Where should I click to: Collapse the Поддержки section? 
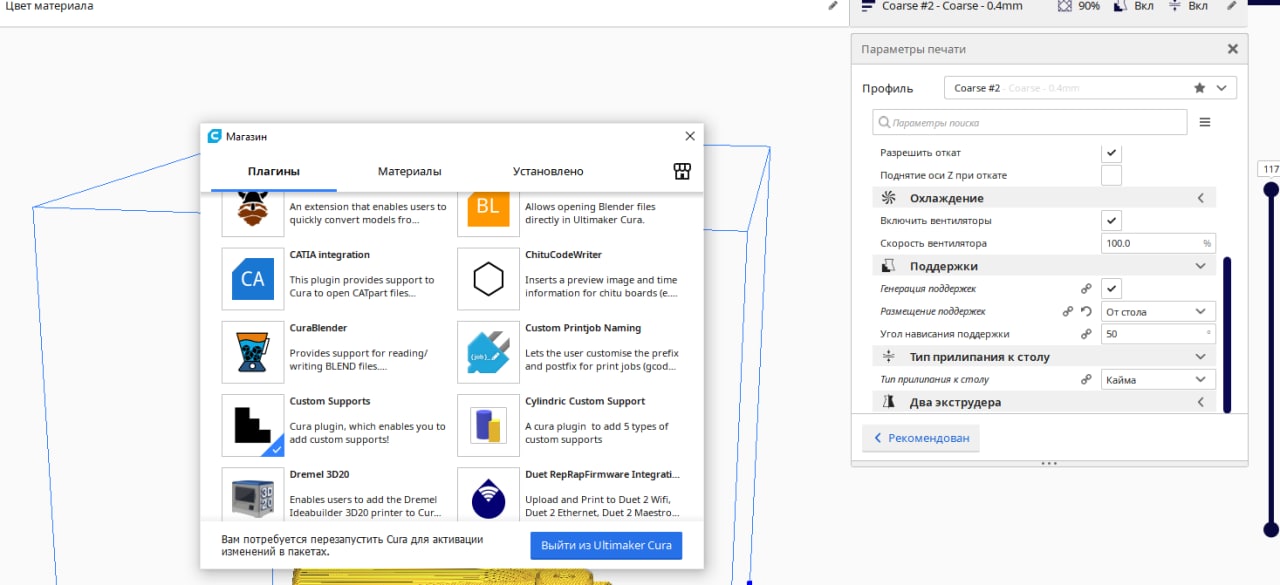point(1044,266)
